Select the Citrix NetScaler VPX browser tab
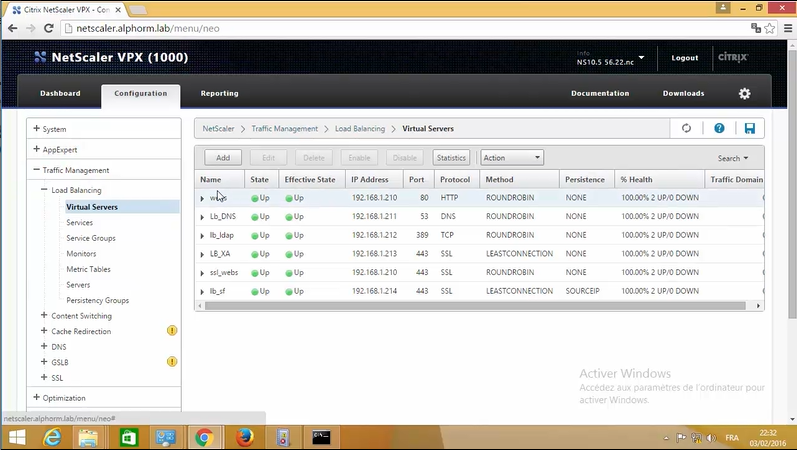This screenshot has height=450, width=797. (x=66, y=10)
